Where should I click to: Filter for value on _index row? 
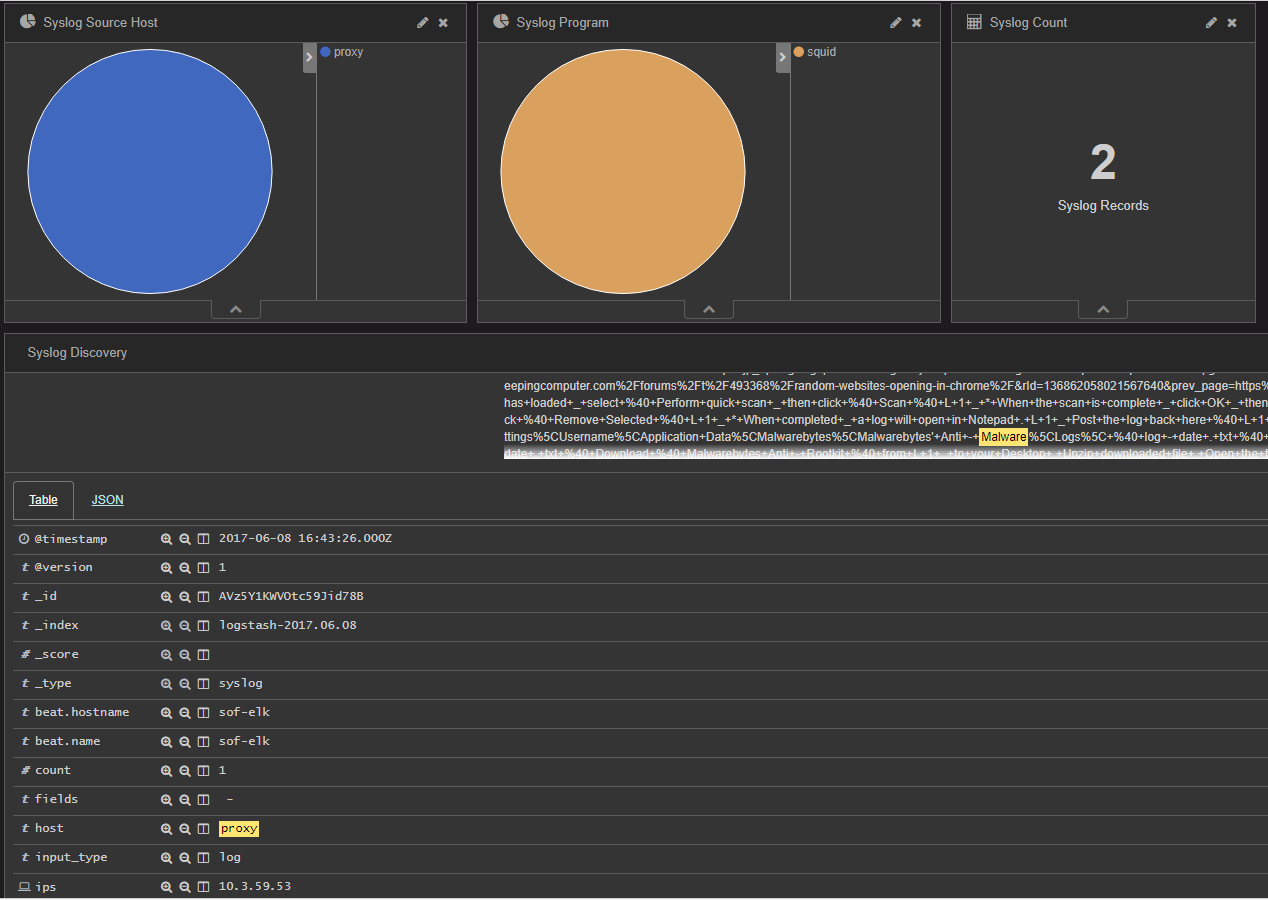click(167, 626)
